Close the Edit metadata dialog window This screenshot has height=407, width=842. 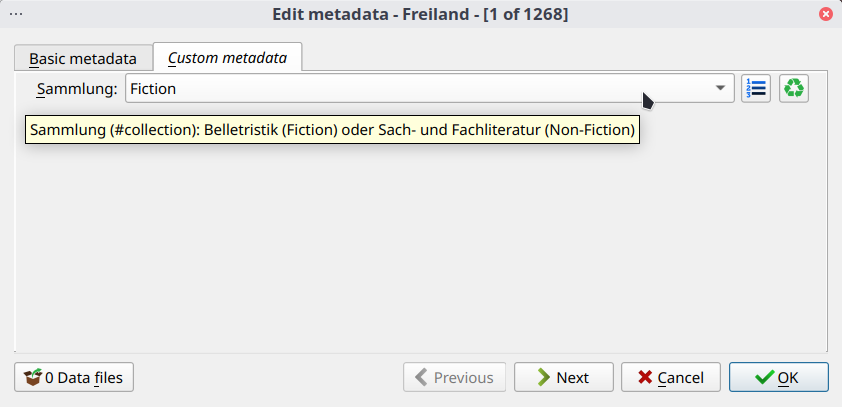coord(826,14)
